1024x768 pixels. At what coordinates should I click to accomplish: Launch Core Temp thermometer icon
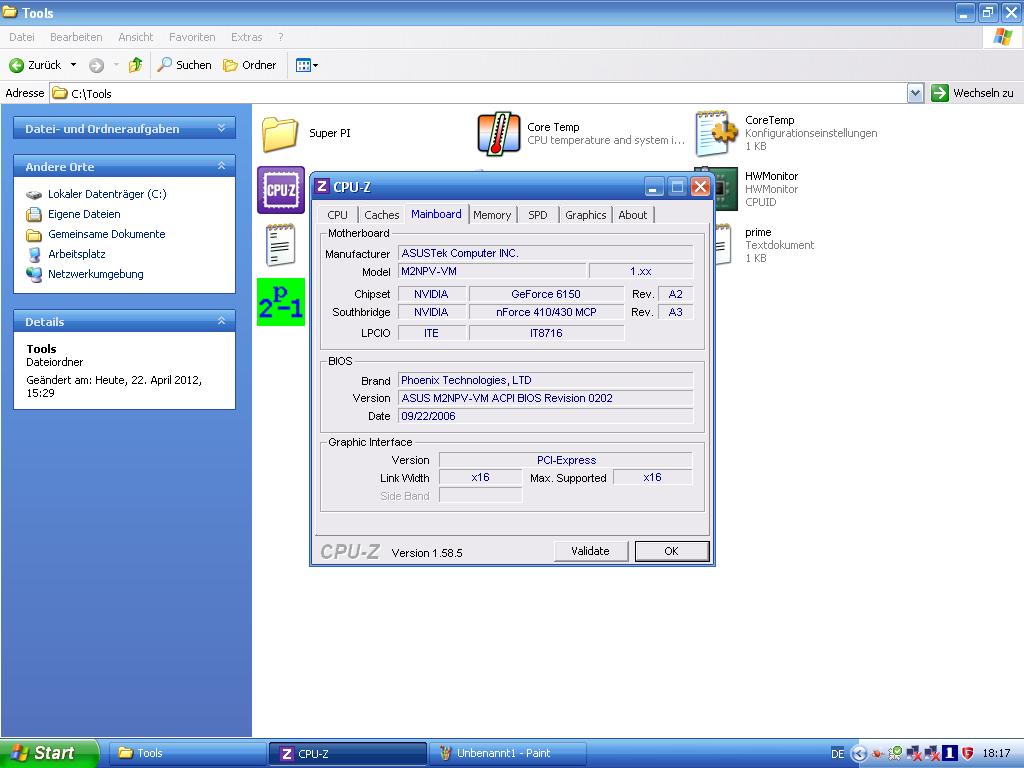[498, 133]
